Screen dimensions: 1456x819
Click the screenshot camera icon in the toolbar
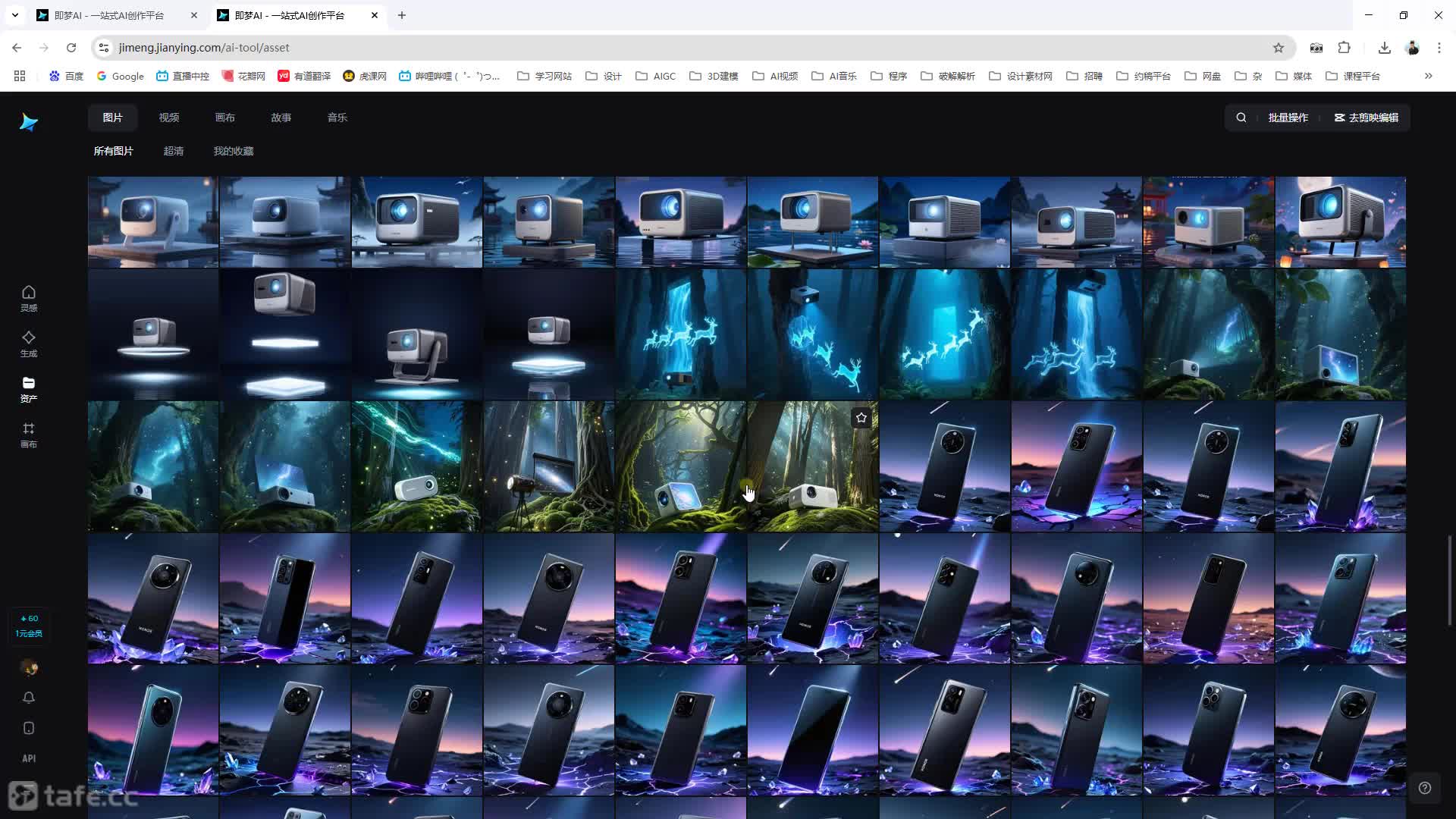1316,48
